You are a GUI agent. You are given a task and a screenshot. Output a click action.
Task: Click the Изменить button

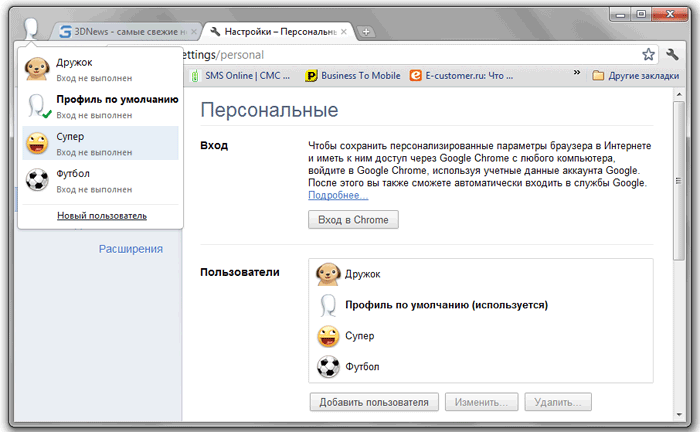coord(481,402)
